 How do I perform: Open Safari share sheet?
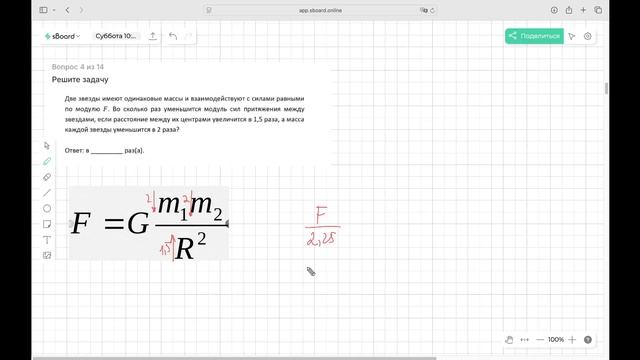click(569, 10)
